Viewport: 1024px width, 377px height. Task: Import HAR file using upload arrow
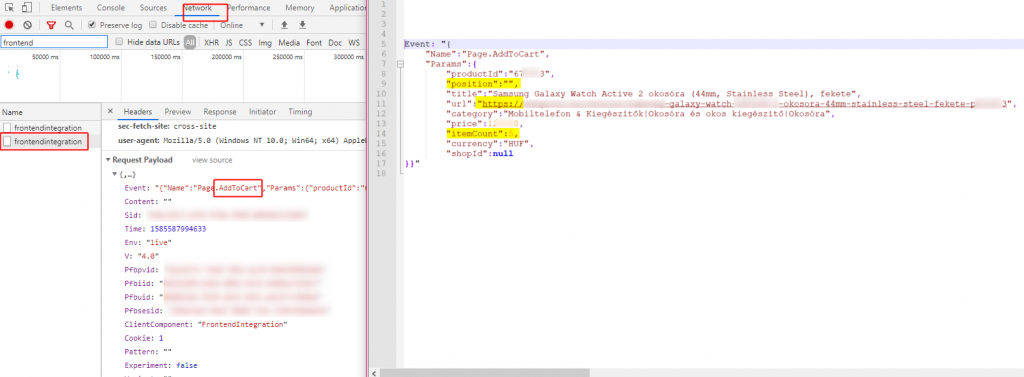tap(284, 25)
